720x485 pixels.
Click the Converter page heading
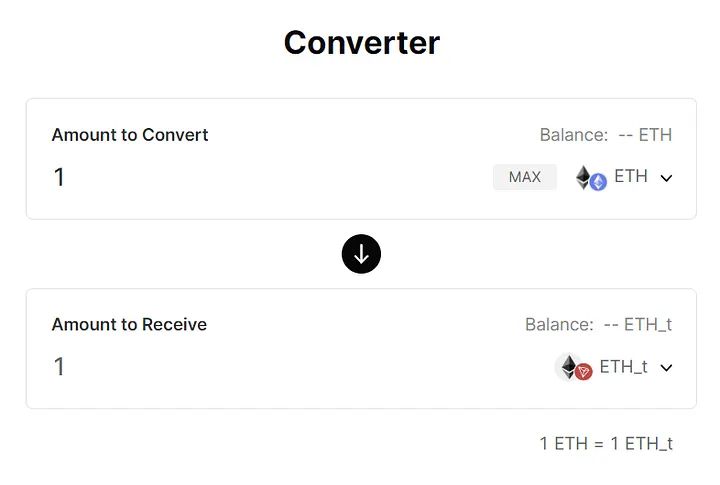[x=361, y=43]
